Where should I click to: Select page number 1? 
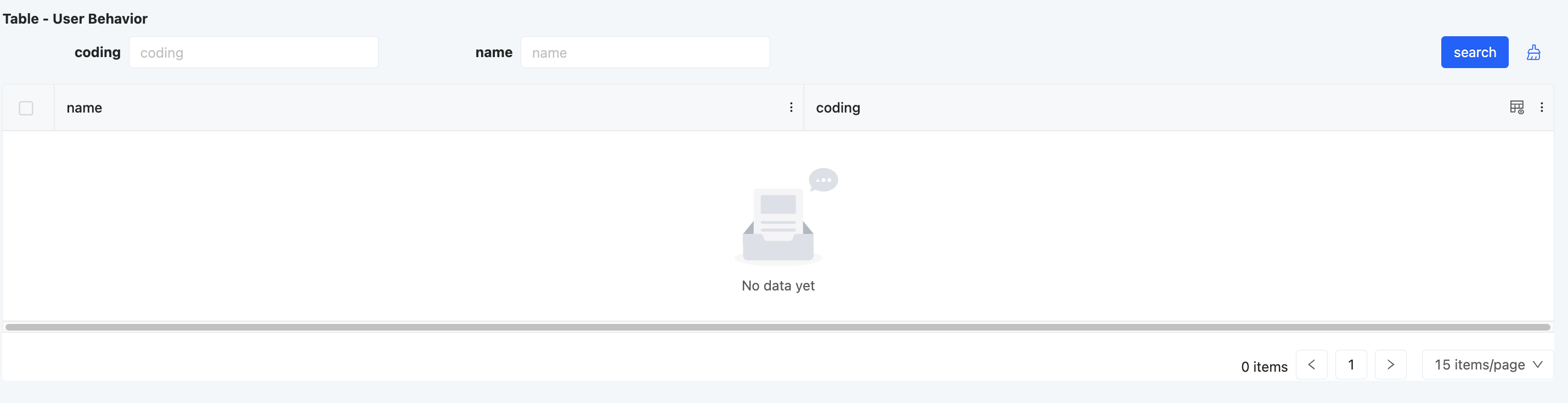coord(1351,365)
